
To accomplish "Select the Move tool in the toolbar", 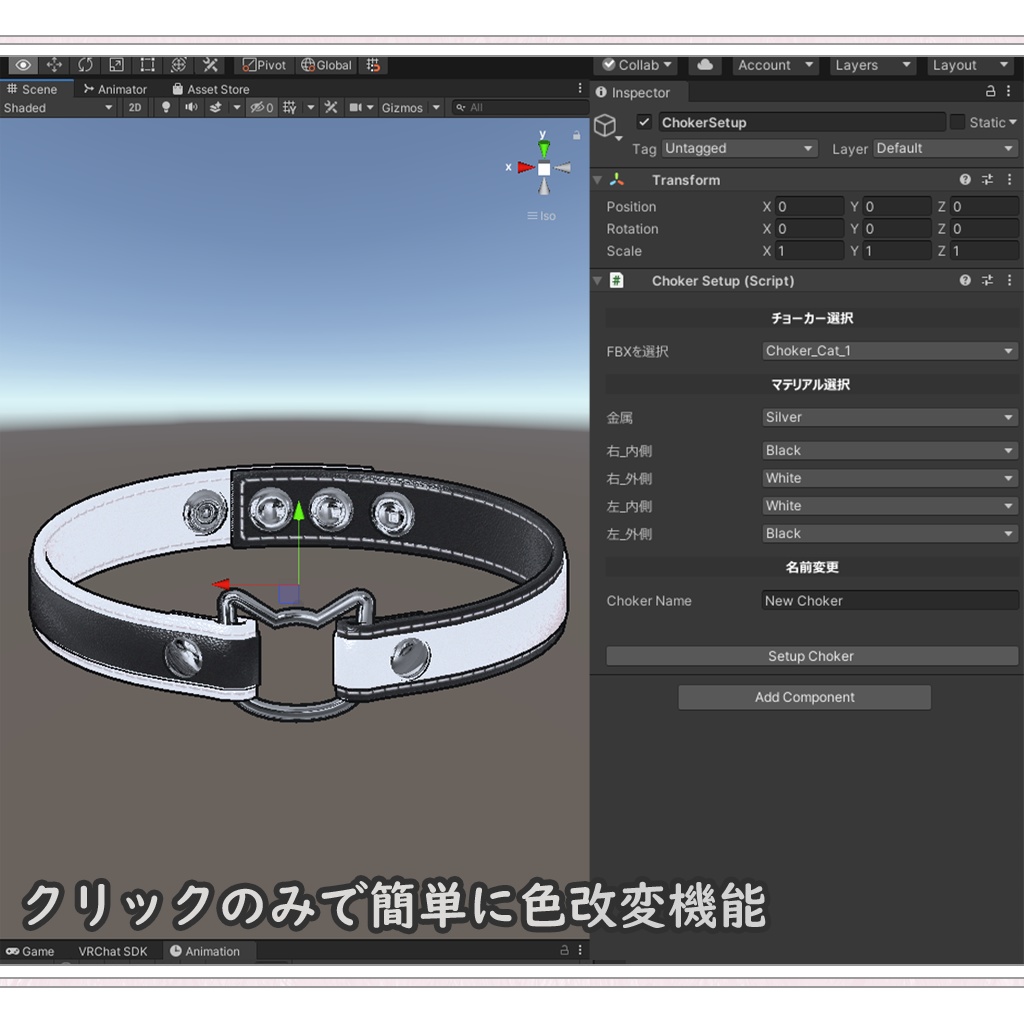I will point(55,64).
